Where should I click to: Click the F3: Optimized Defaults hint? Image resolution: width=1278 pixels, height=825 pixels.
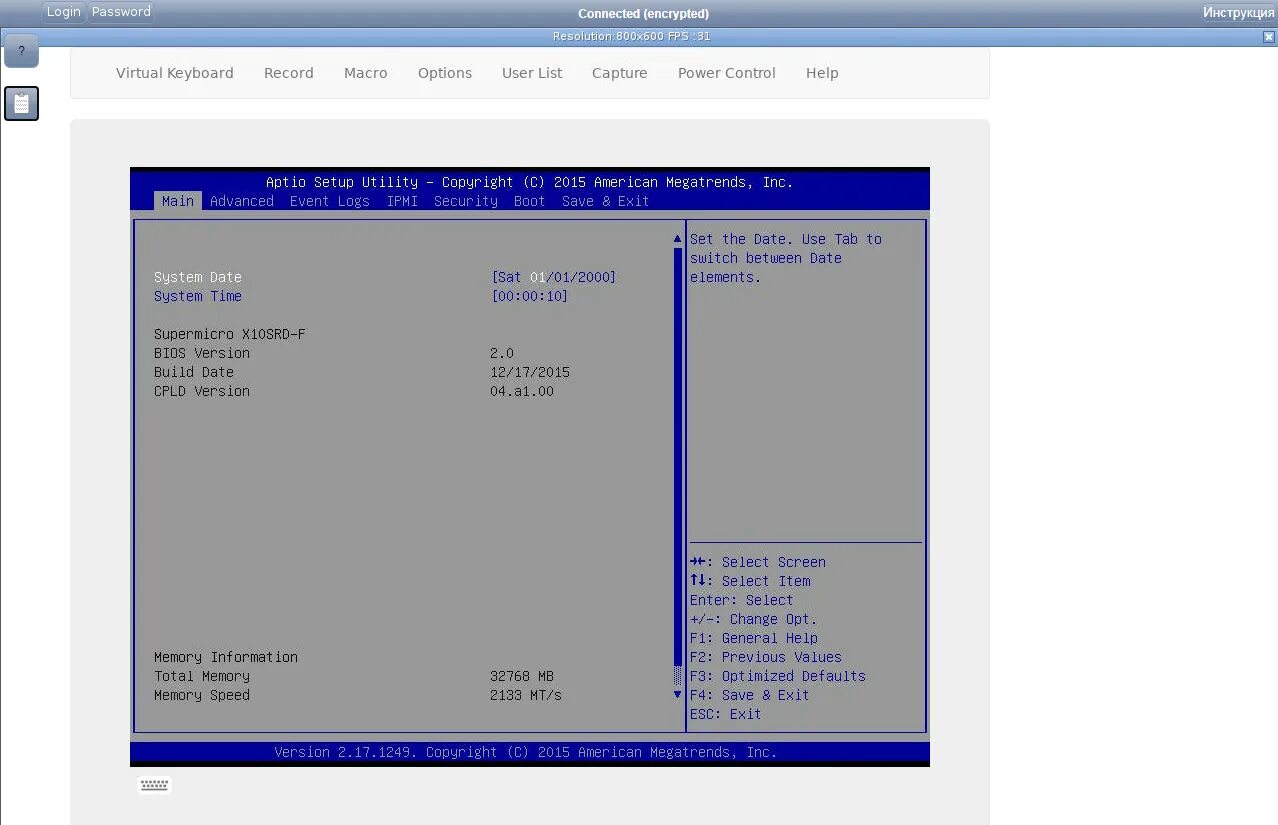[x=778, y=676]
